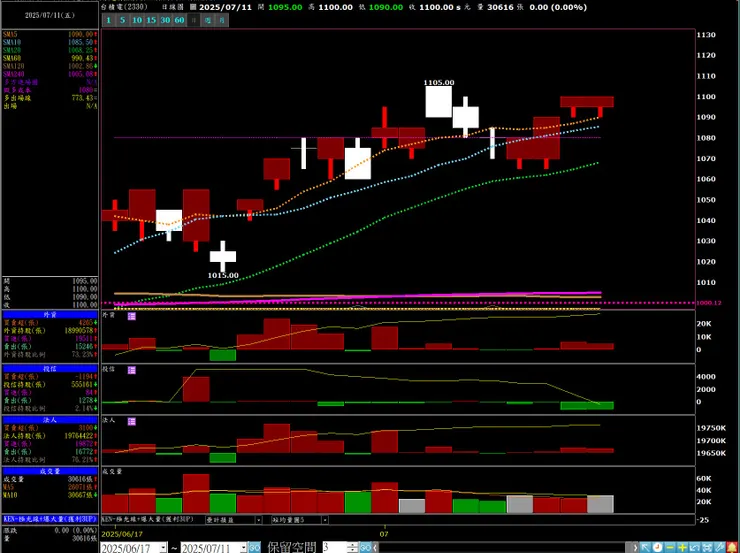Open the 外資 pane settings icon
The height and width of the screenshot is (553, 740).
pyautogui.click(x=132, y=316)
